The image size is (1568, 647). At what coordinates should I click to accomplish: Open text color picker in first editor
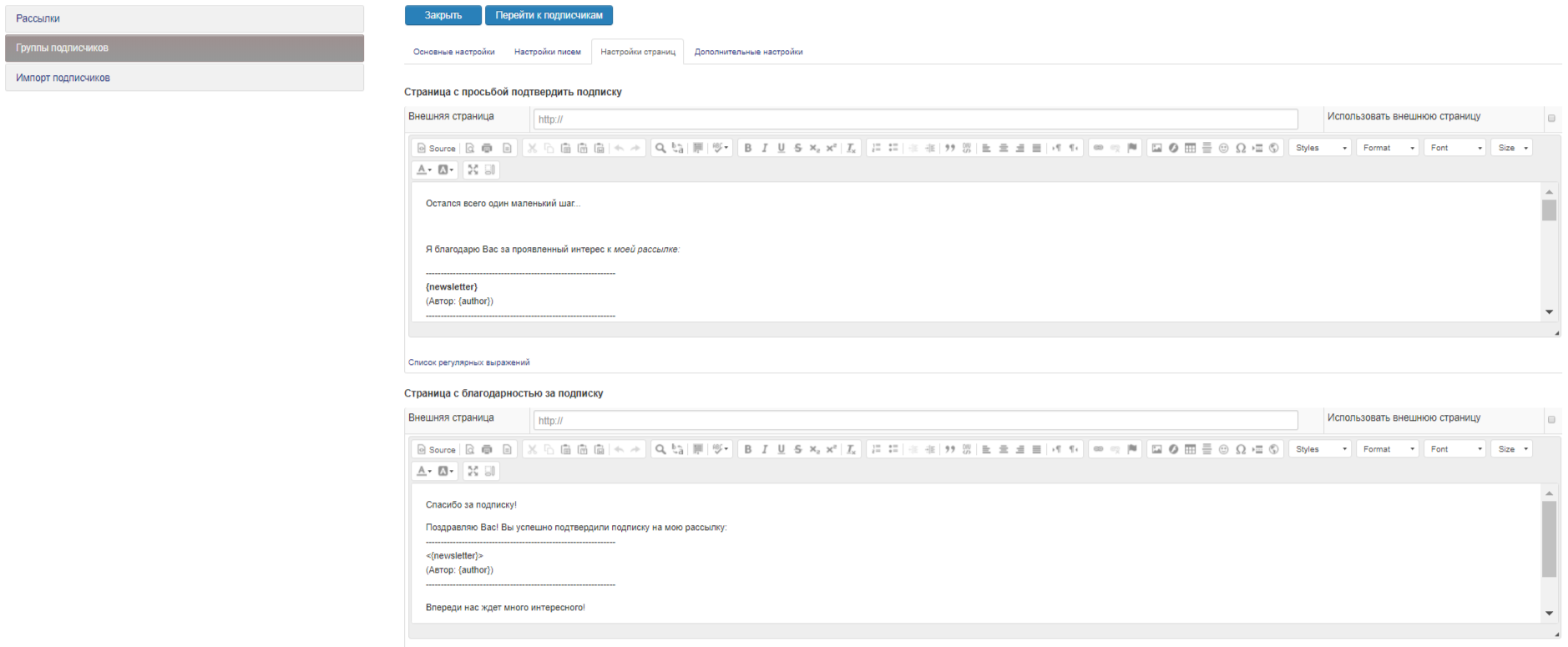(x=424, y=169)
